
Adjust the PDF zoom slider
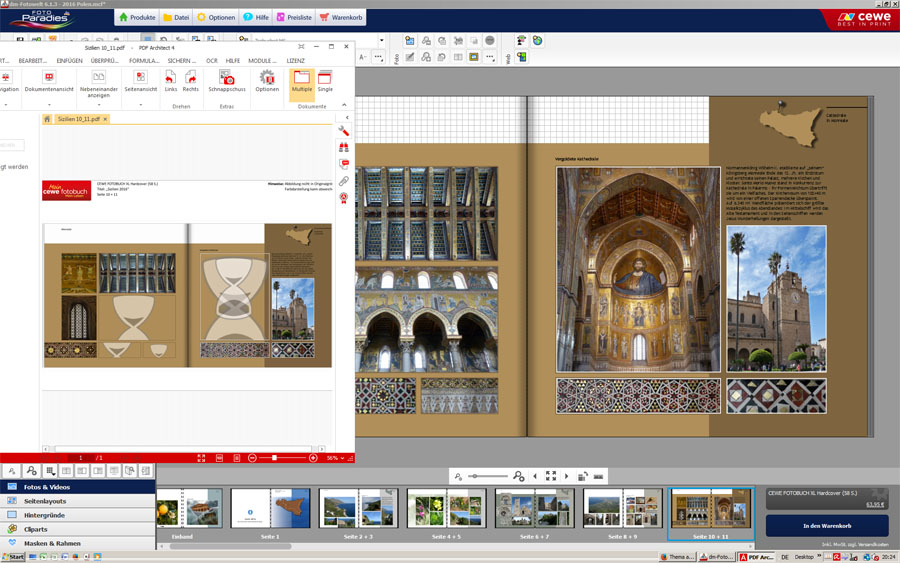tap(275, 458)
